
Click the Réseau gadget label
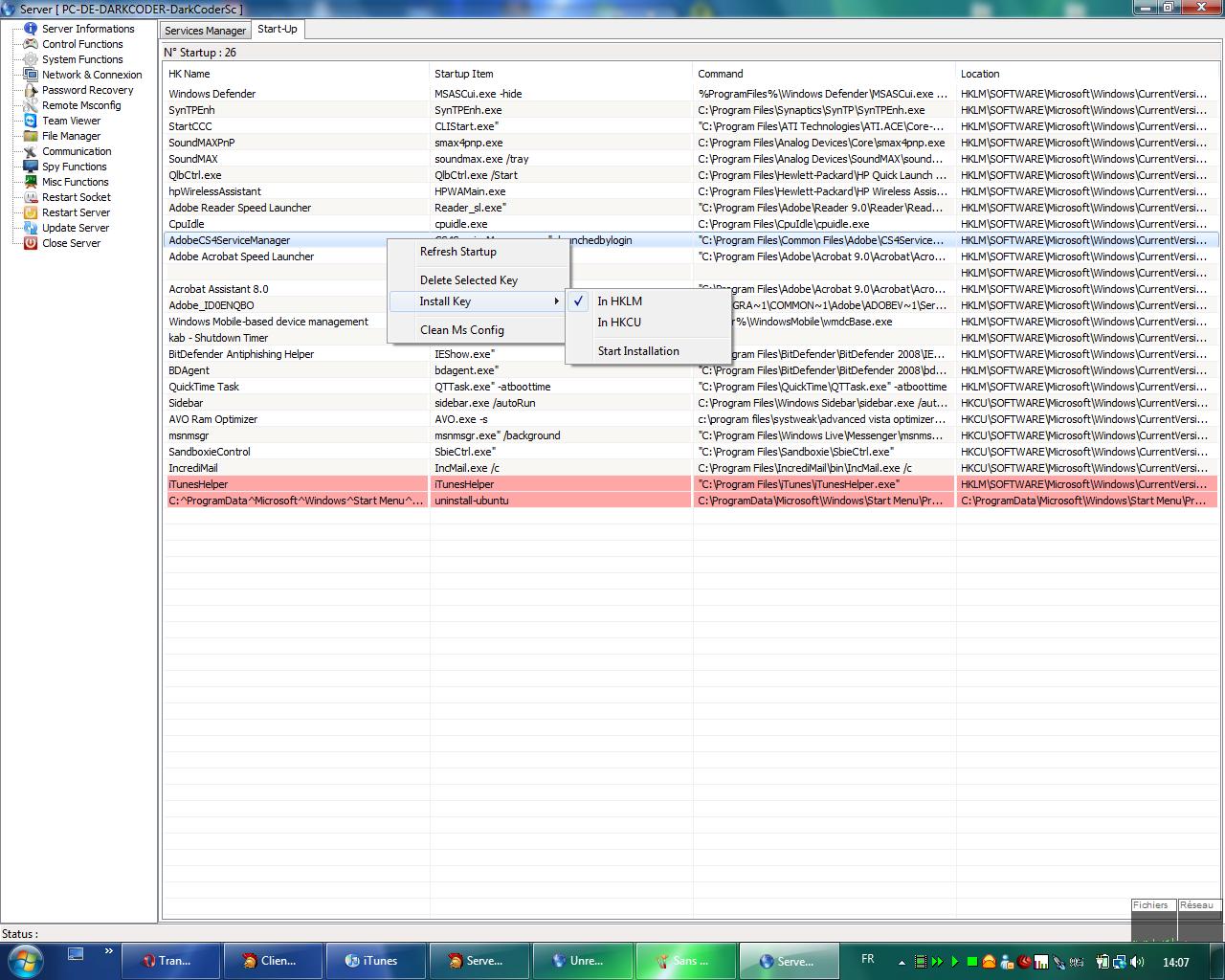[x=1196, y=905]
